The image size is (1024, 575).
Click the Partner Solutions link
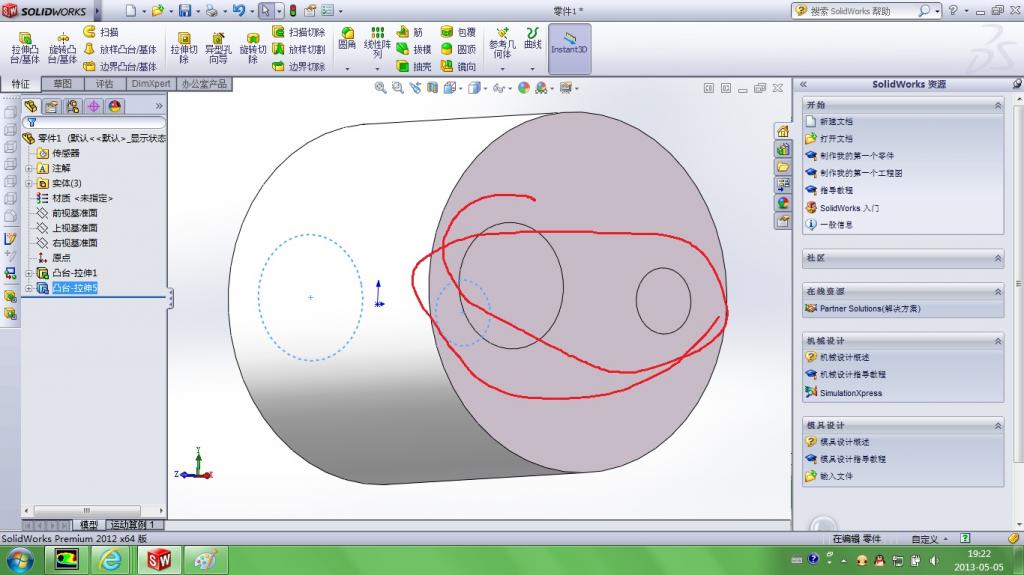pos(870,308)
